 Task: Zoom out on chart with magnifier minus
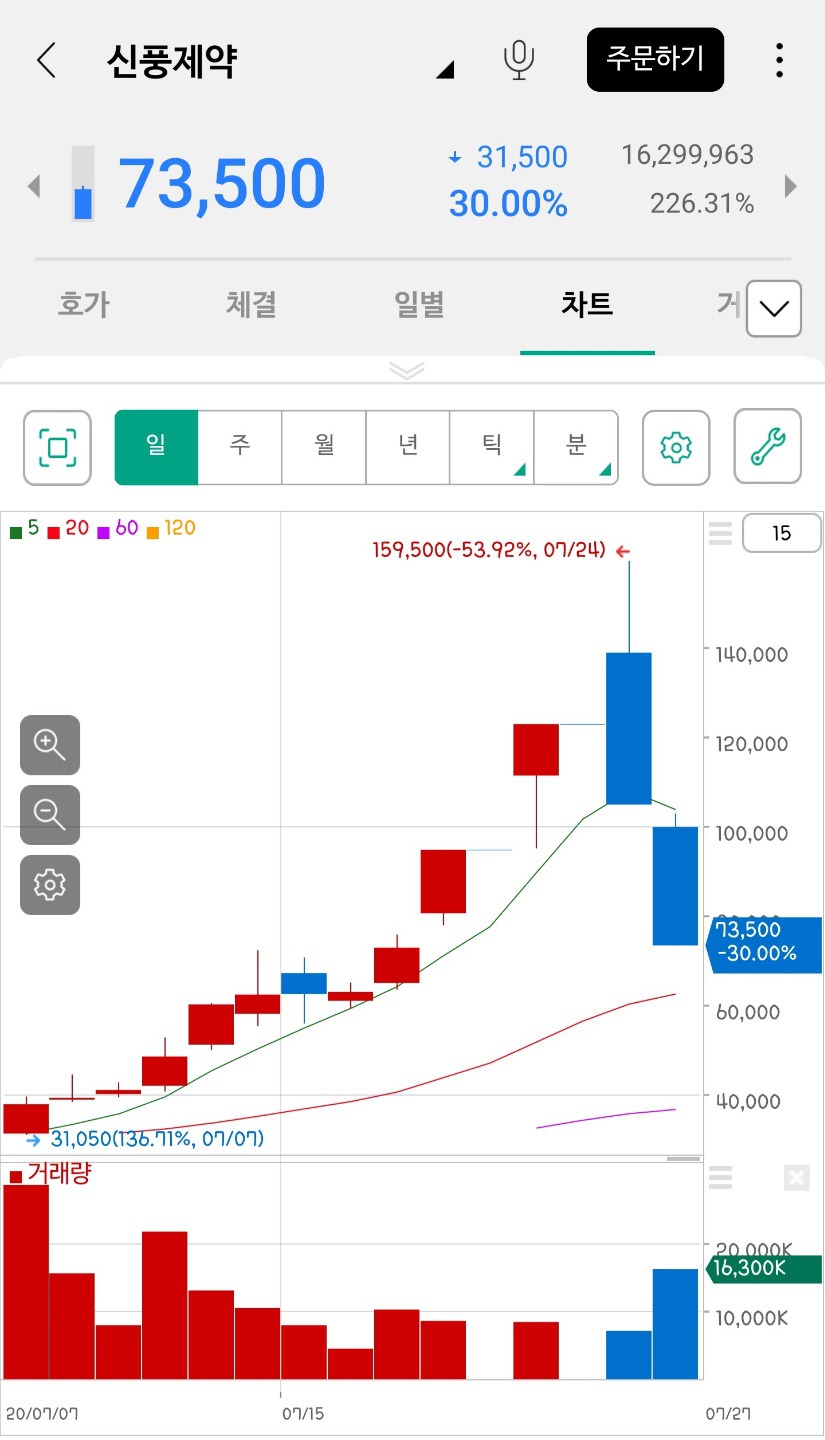click(50, 815)
